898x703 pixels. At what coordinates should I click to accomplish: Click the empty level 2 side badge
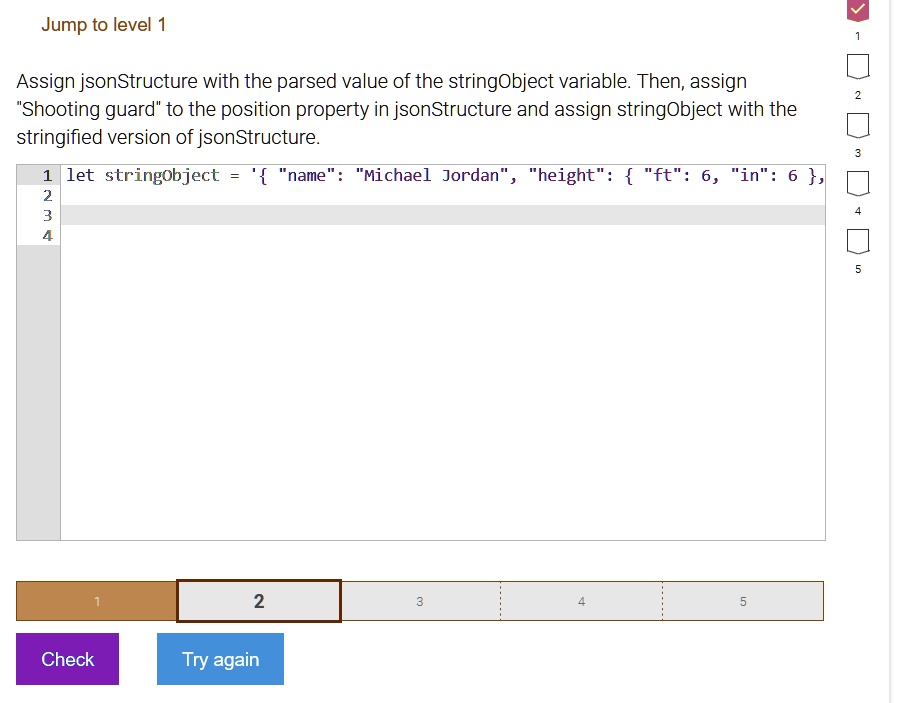858,66
